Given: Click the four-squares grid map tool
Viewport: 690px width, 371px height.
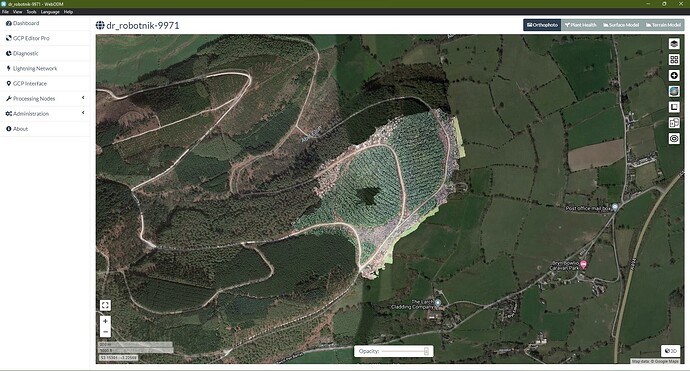Looking at the screenshot, I should pyautogui.click(x=674, y=59).
